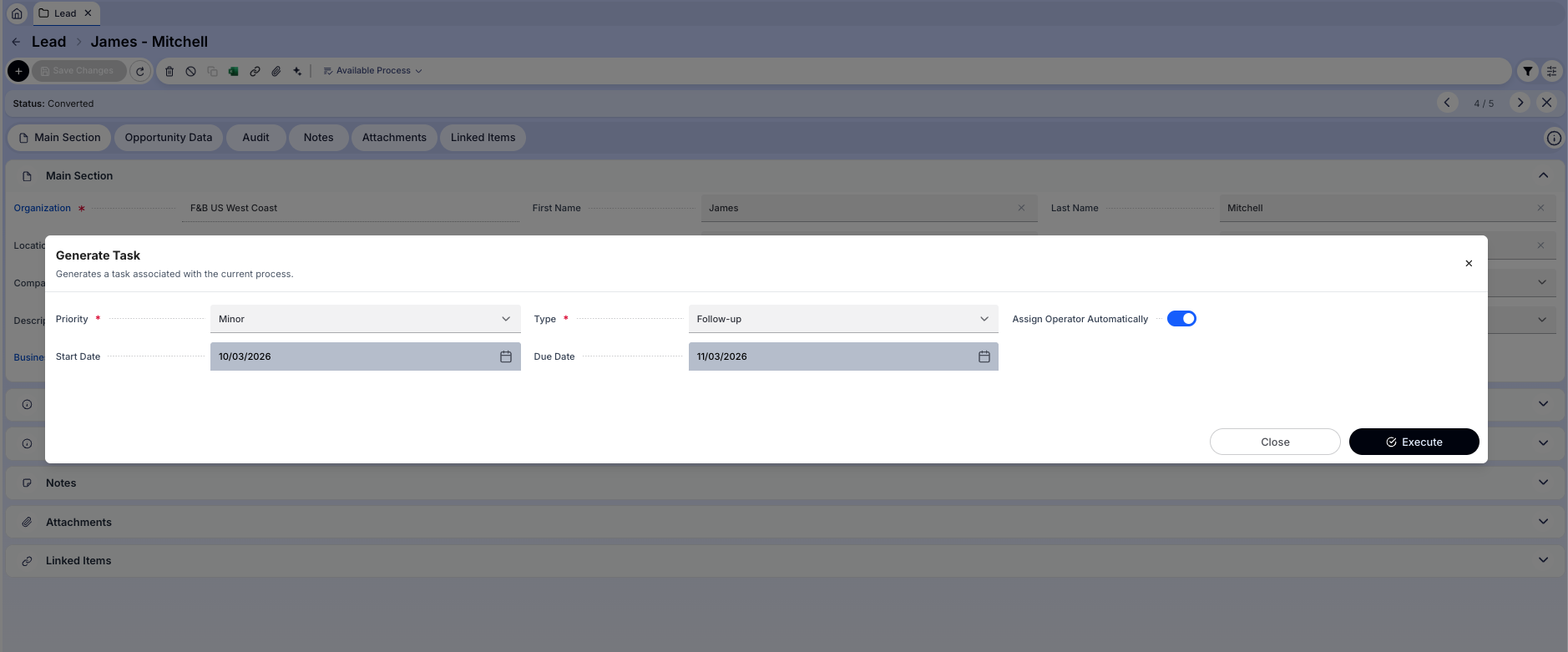
Task: Open the Priority dropdown showing Minor
Action: (365, 319)
